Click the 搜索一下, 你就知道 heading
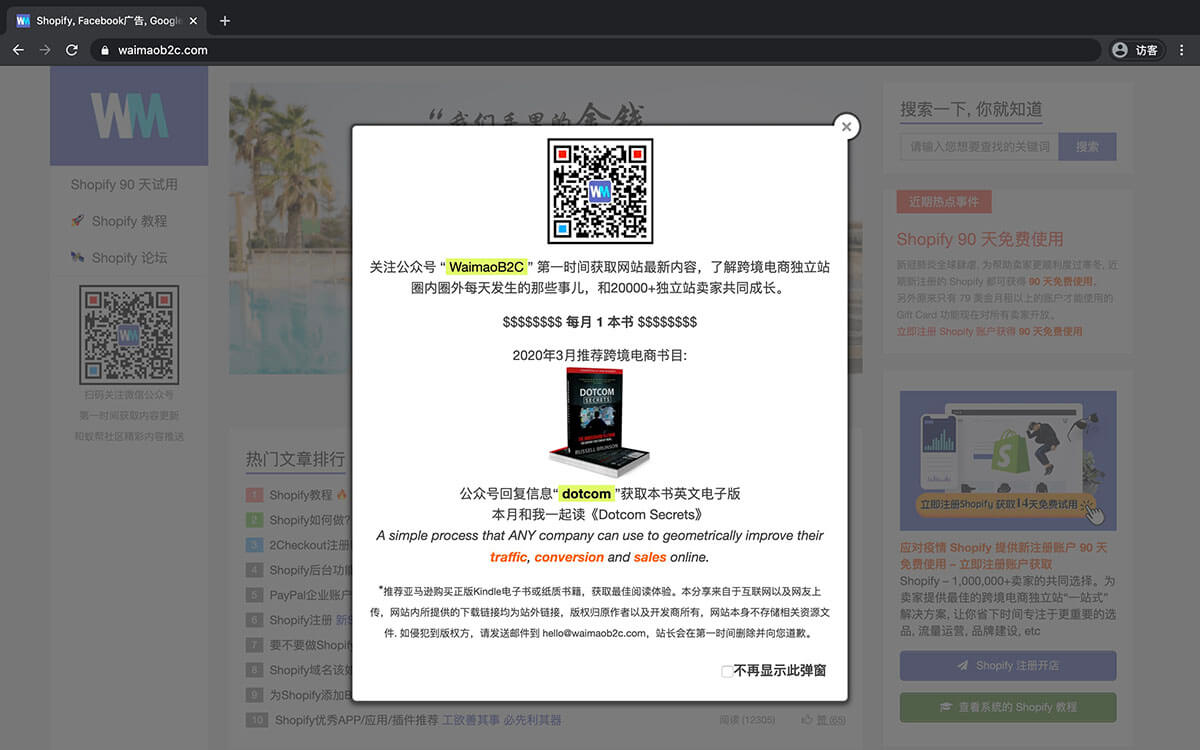Image resolution: width=1200 pixels, height=750 pixels. pos(971,109)
